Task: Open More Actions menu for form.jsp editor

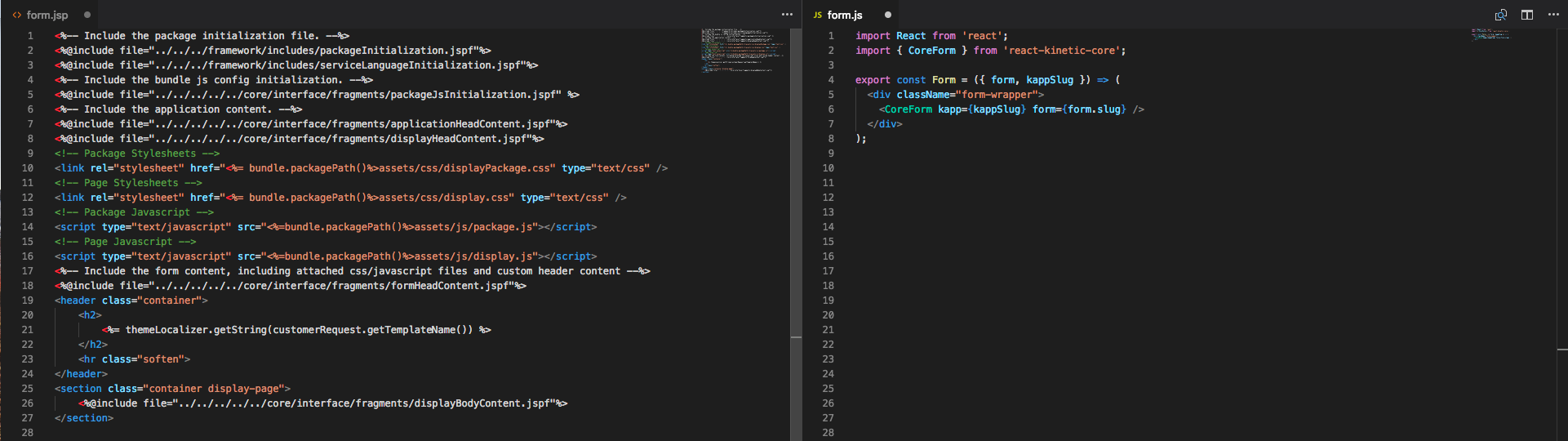Action: tap(787, 15)
